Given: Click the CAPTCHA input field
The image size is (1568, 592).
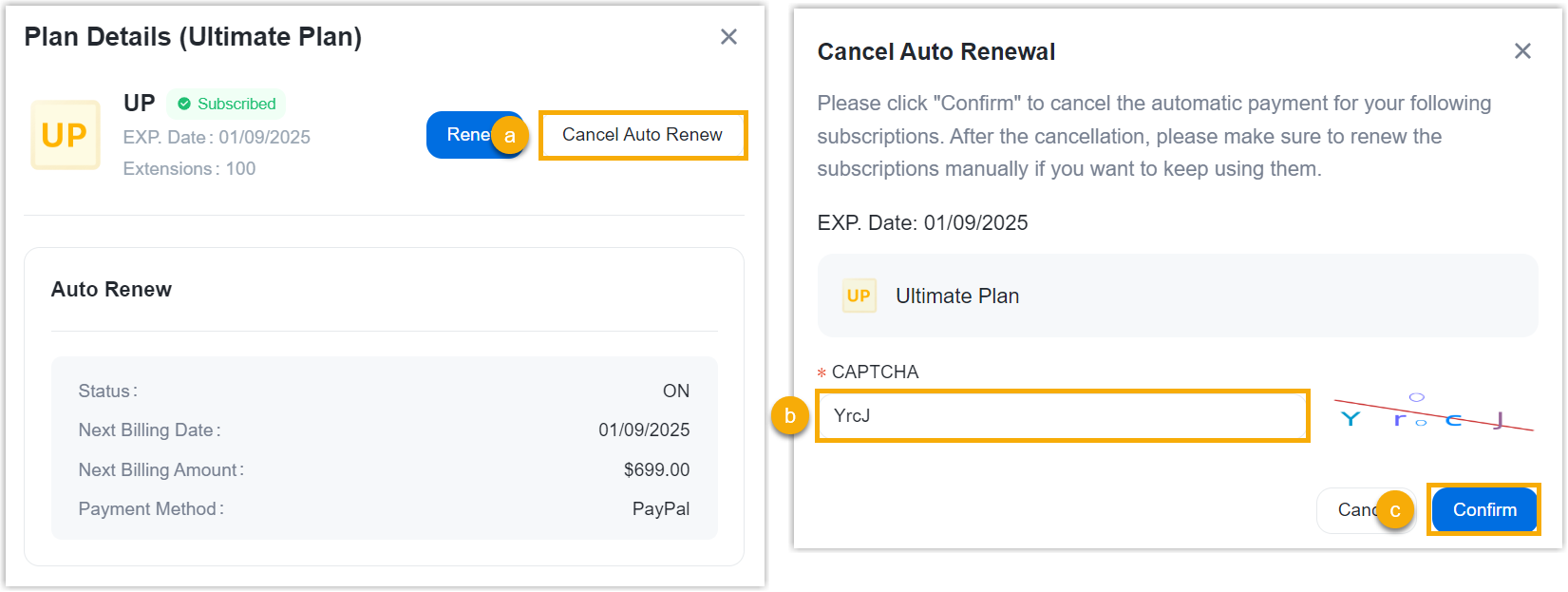Looking at the screenshot, I should click(x=1062, y=415).
